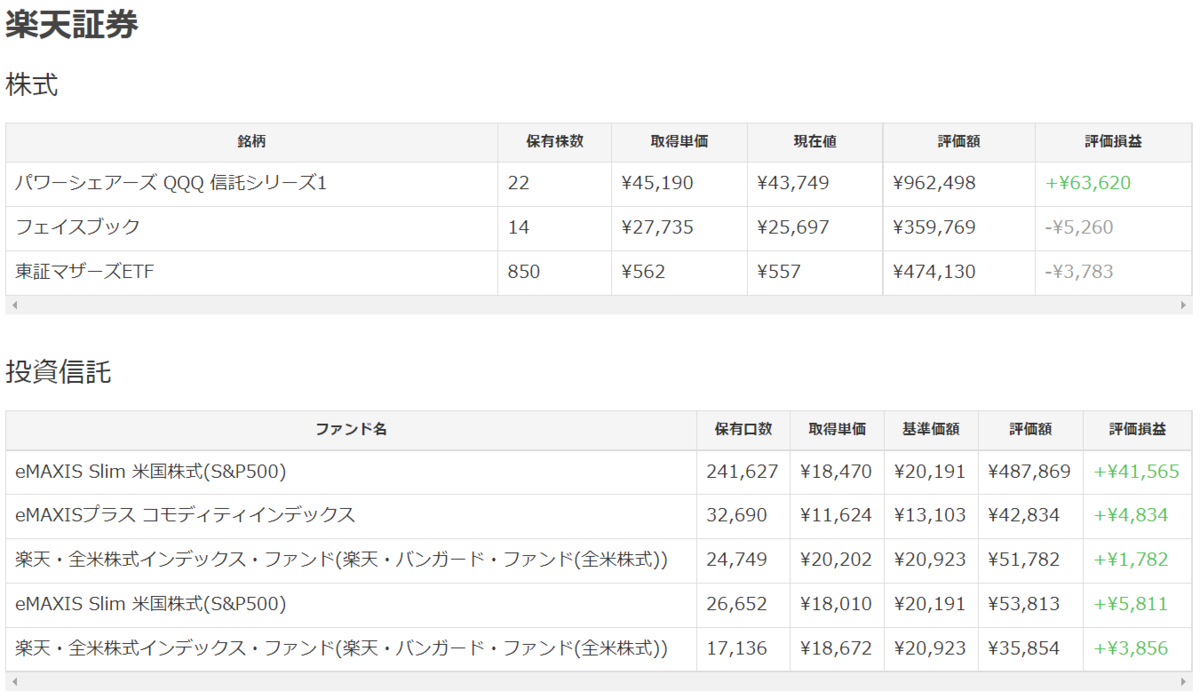Click the +¥63,620 gain value
1200x699 pixels.
click(1088, 184)
